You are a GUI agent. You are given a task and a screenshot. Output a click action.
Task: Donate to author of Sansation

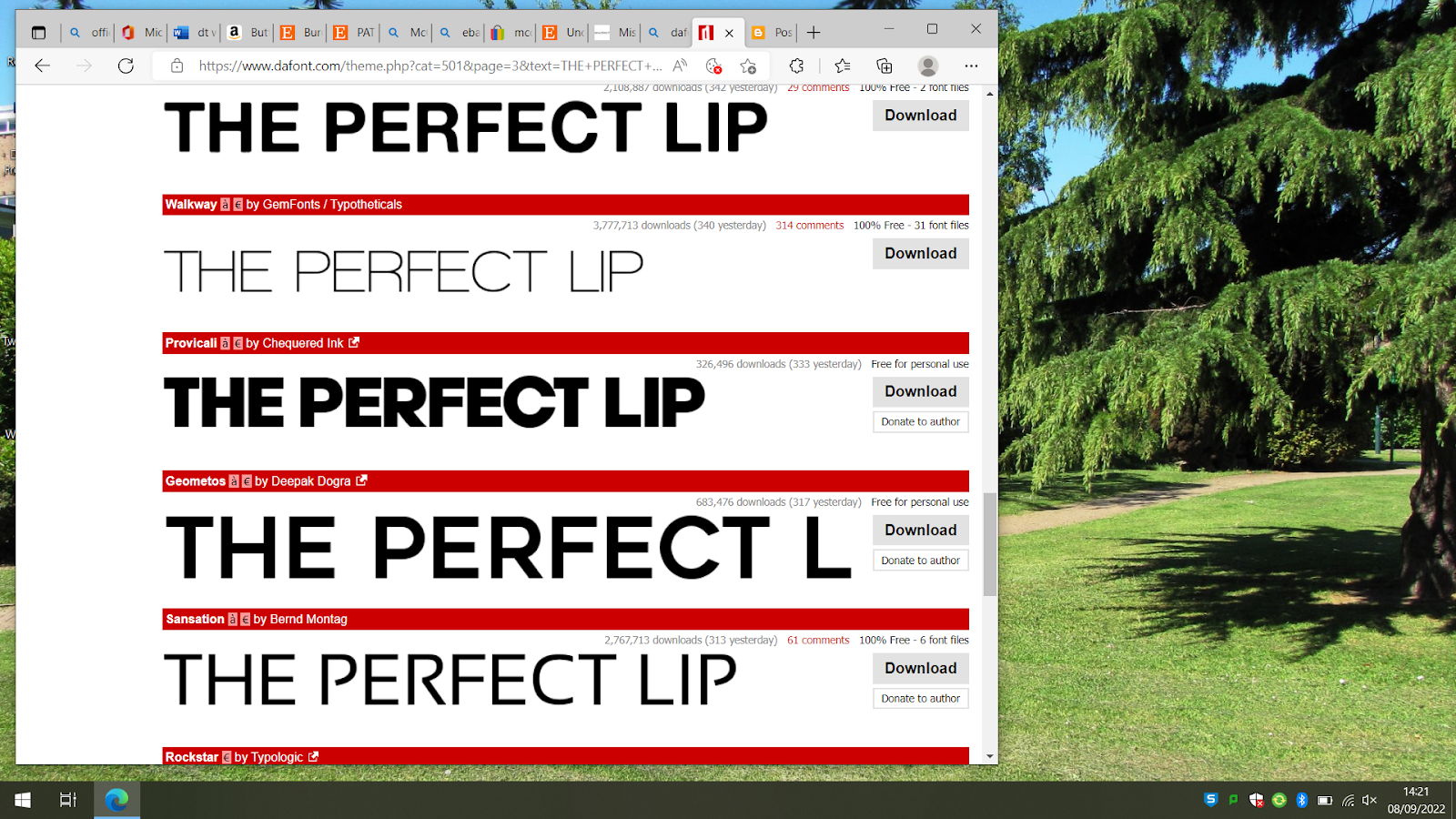(x=921, y=698)
